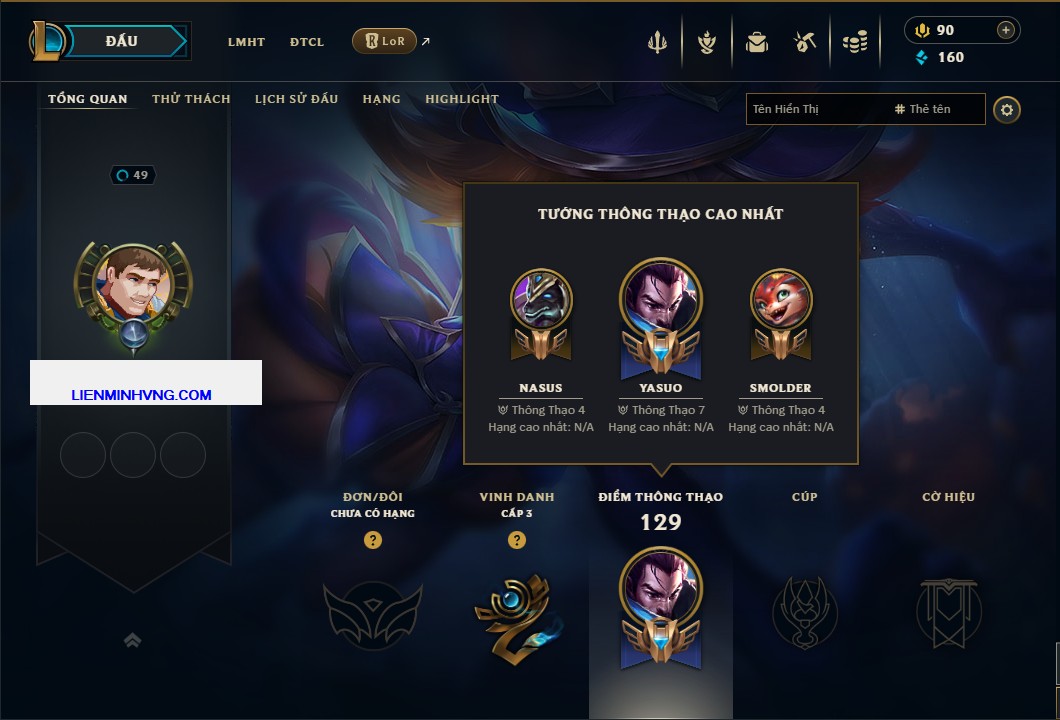This screenshot has height=720, width=1060.
Task: Switch to the Lịch Sử Đấu tab
Action: click(296, 99)
